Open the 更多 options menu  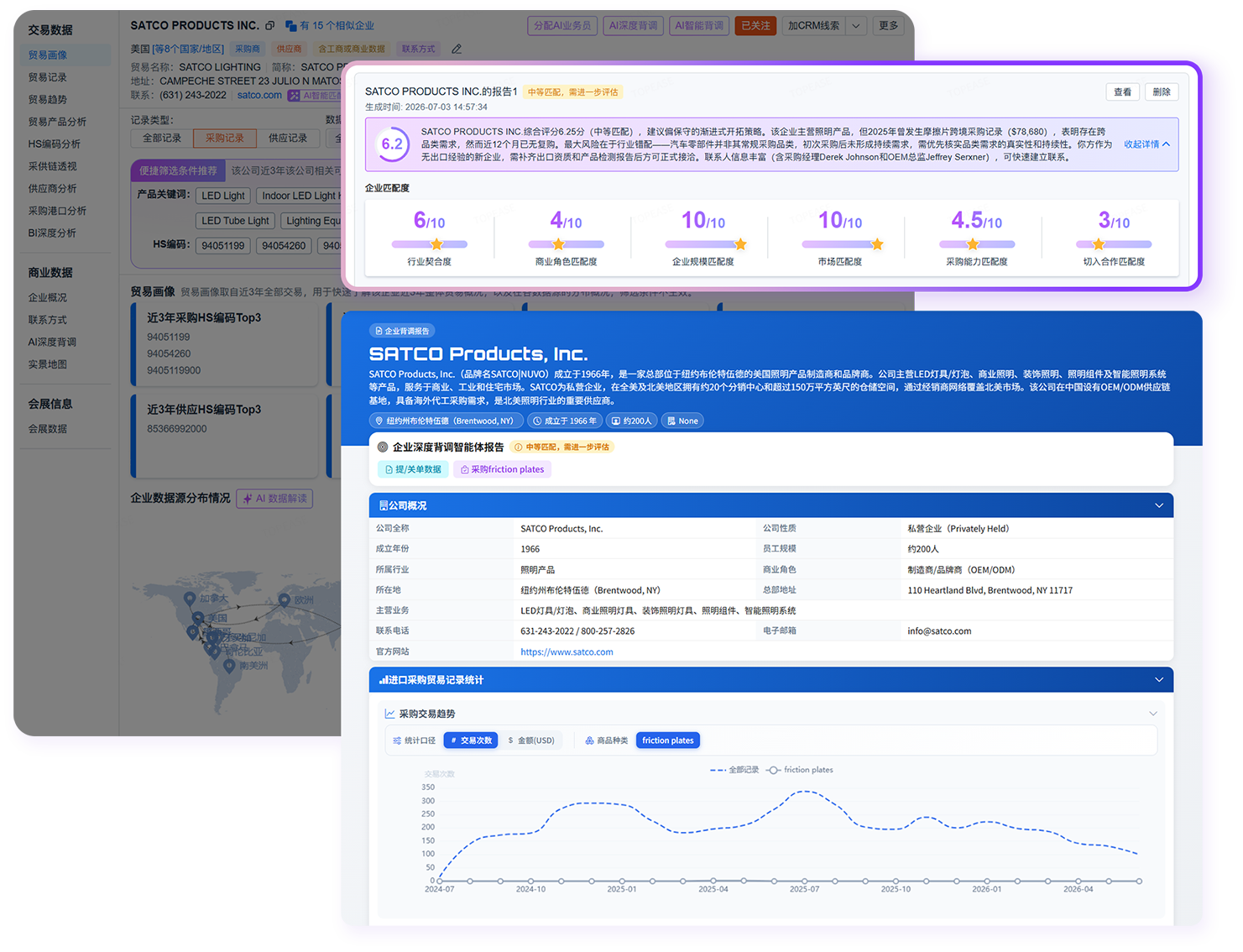click(x=889, y=26)
